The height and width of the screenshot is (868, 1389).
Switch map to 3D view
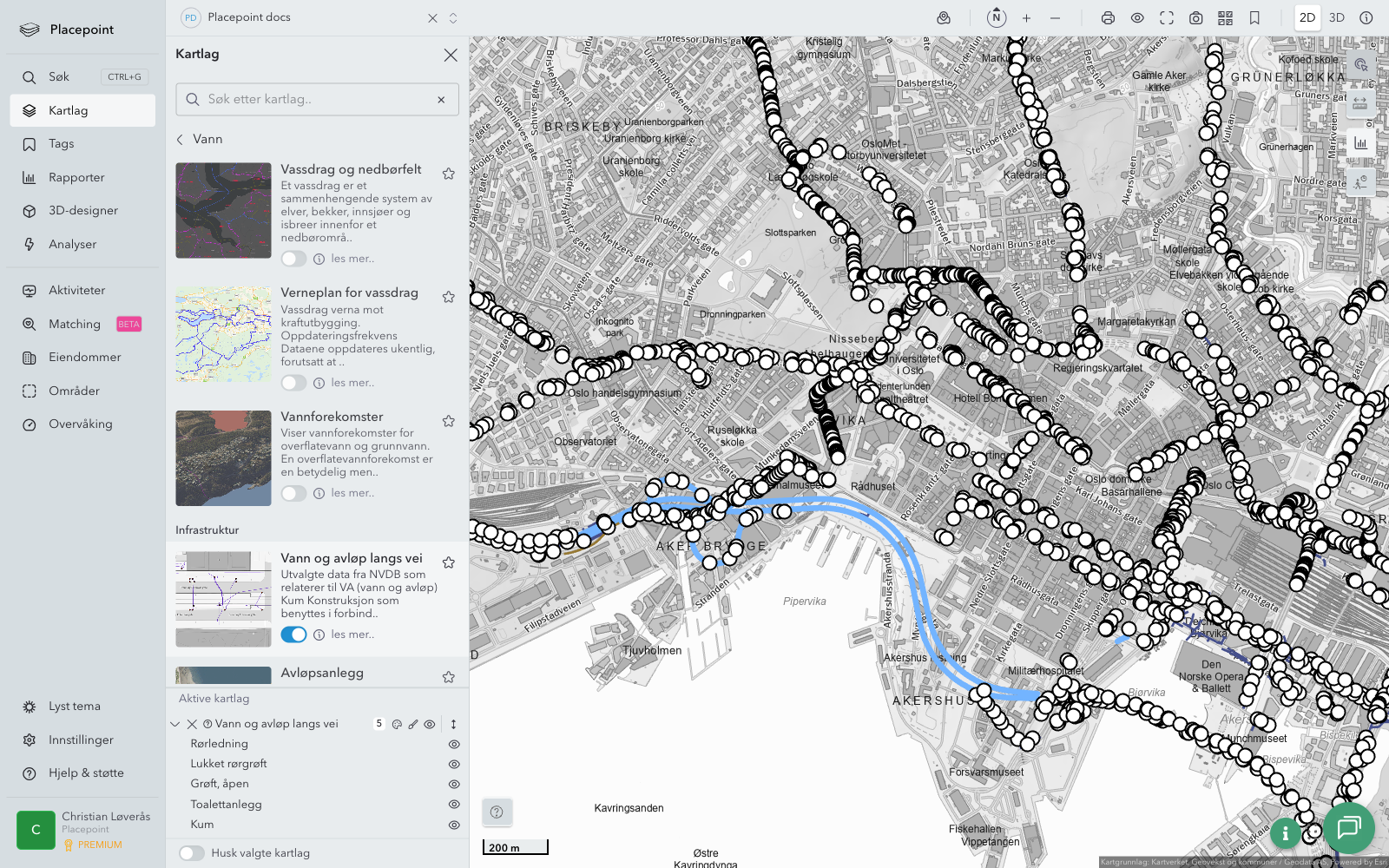[x=1337, y=18]
